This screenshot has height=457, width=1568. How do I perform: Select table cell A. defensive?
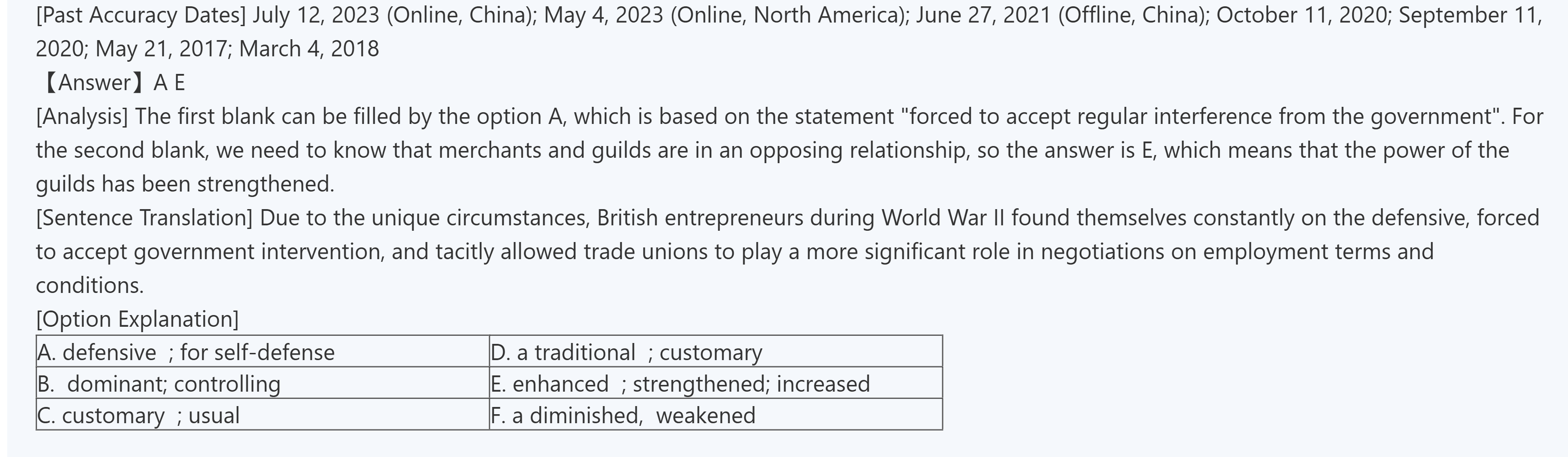tap(262, 352)
